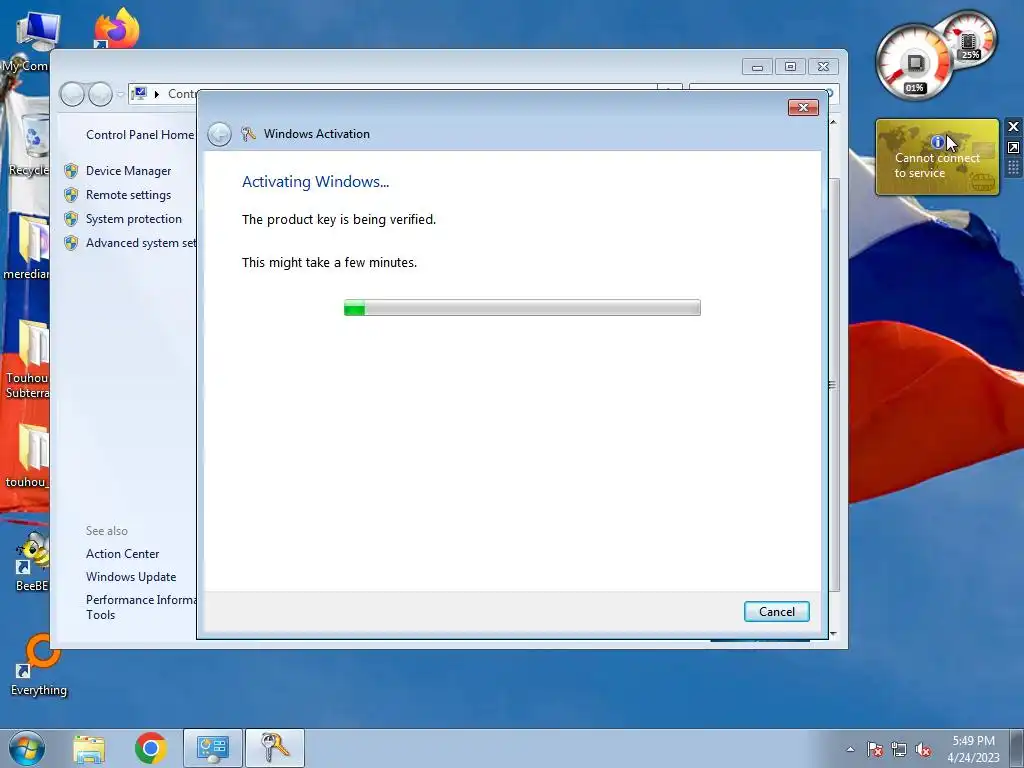Open Action Center link
Image resolution: width=1024 pixels, height=768 pixels.
pyautogui.click(x=123, y=554)
